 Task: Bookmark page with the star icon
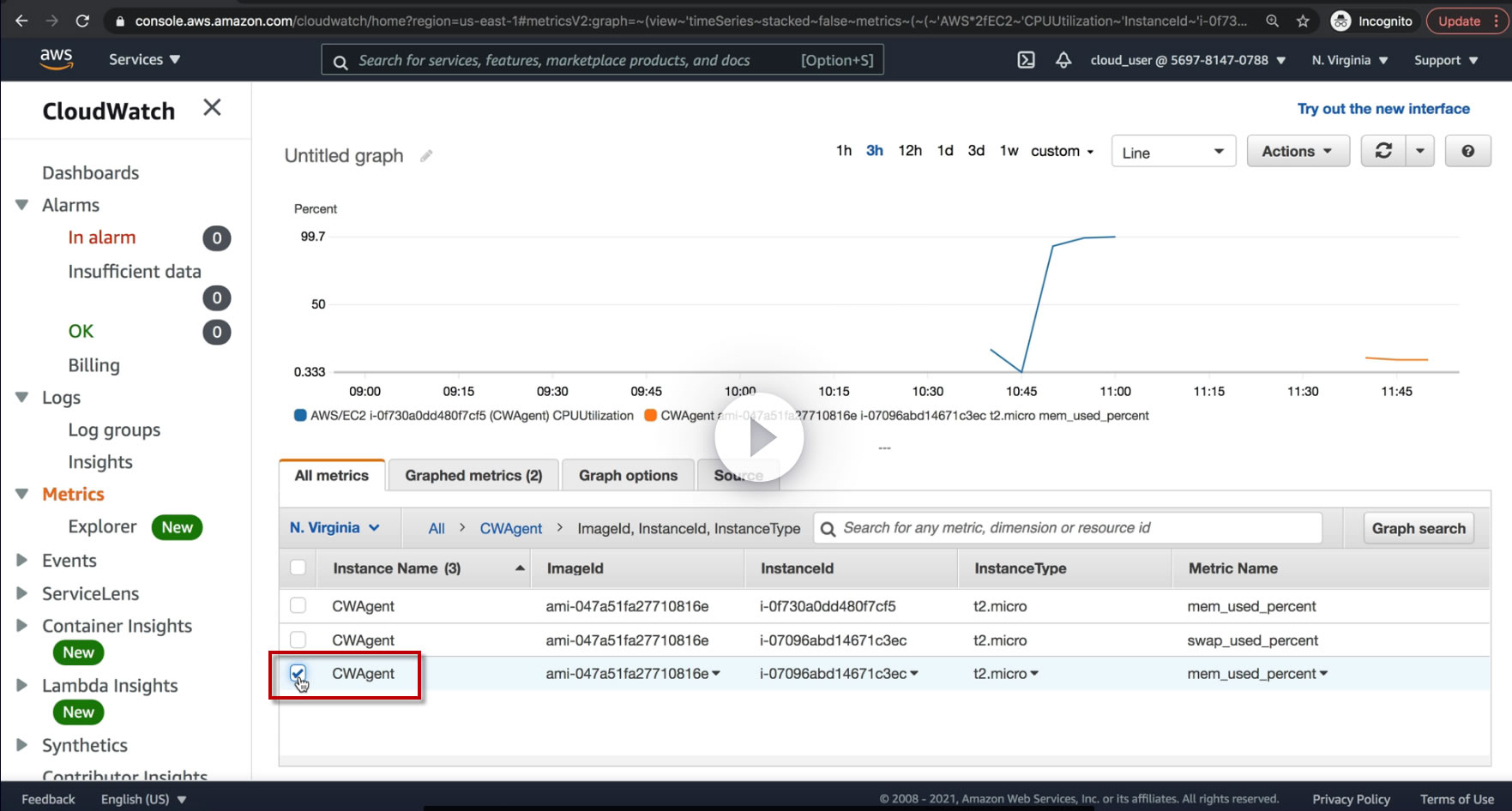click(x=1303, y=21)
